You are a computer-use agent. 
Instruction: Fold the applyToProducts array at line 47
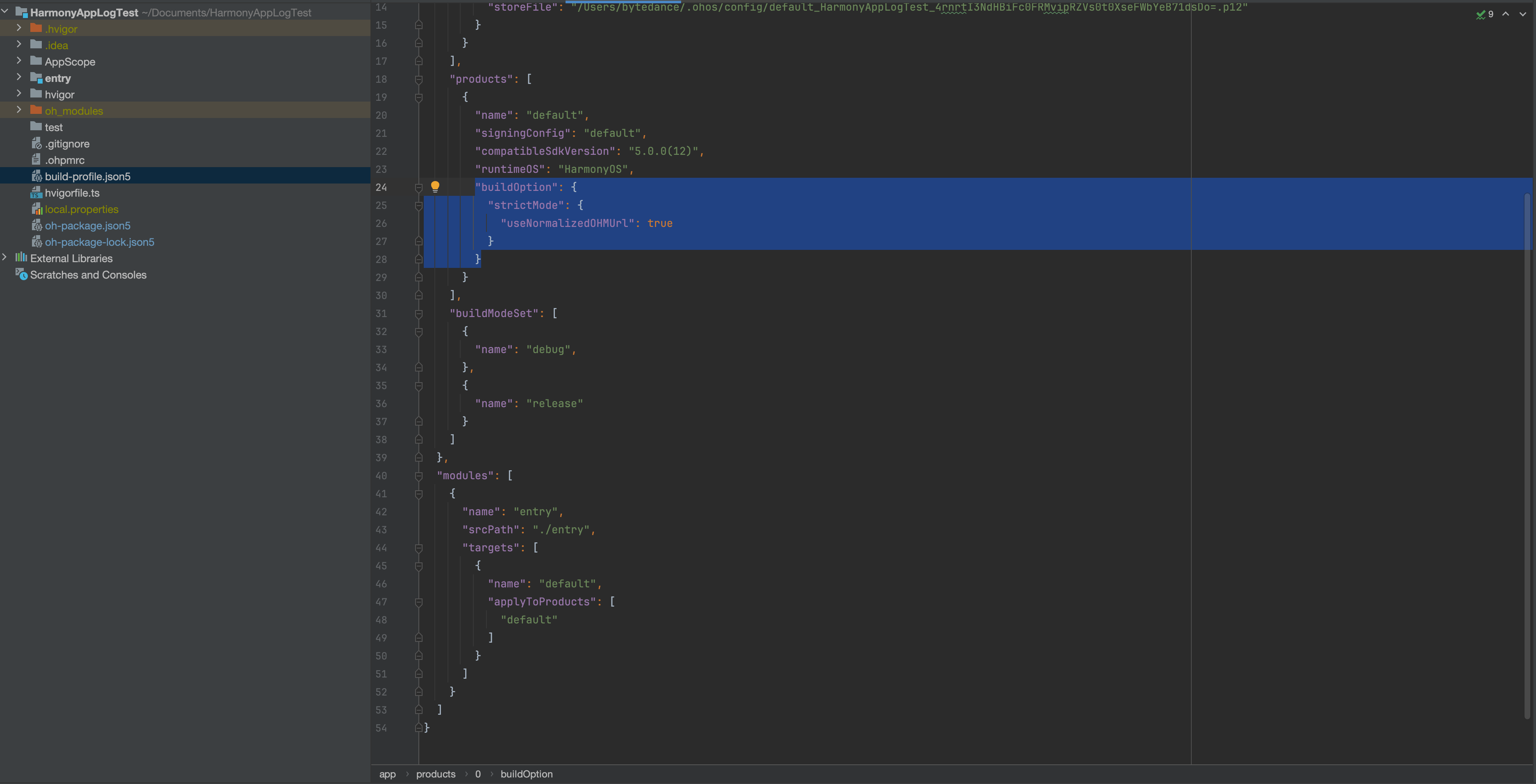[418, 602]
